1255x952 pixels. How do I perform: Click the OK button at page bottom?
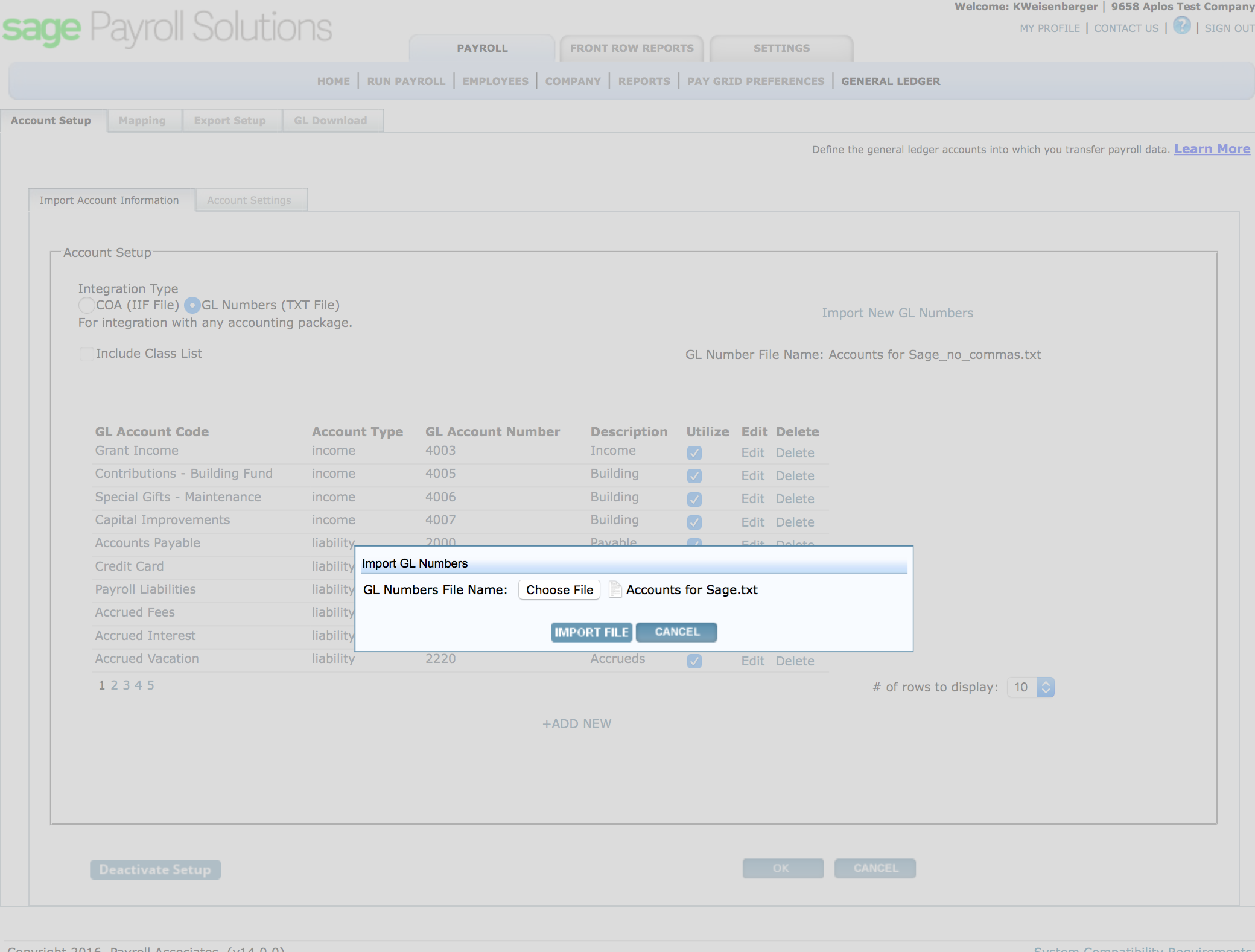coord(783,868)
